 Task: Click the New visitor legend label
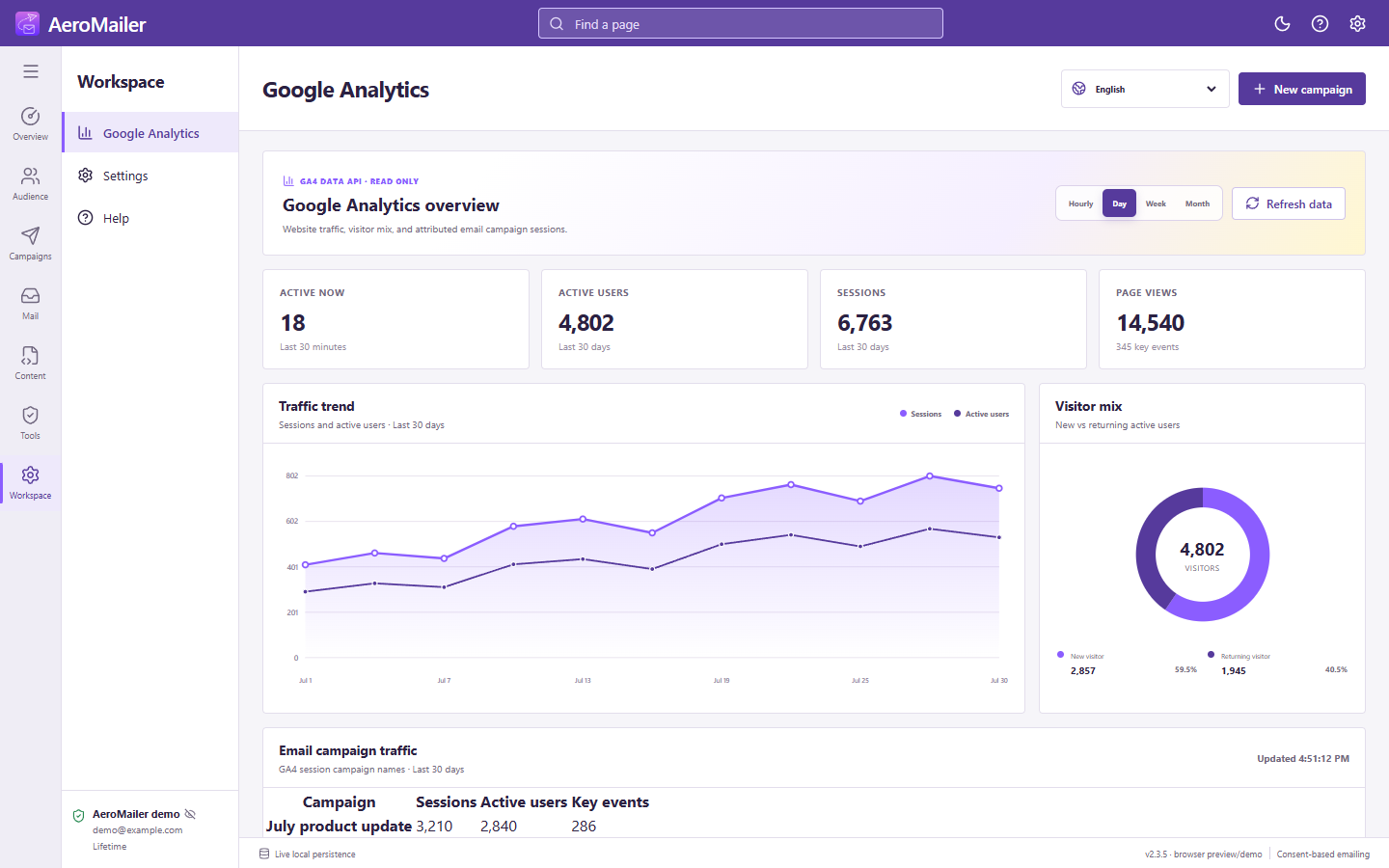point(1087,656)
